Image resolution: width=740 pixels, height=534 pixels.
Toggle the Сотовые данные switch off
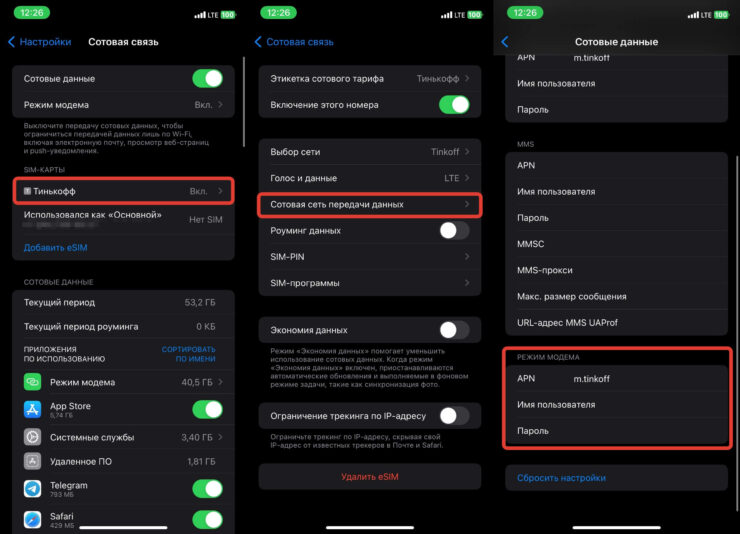click(x=208, y=78)
